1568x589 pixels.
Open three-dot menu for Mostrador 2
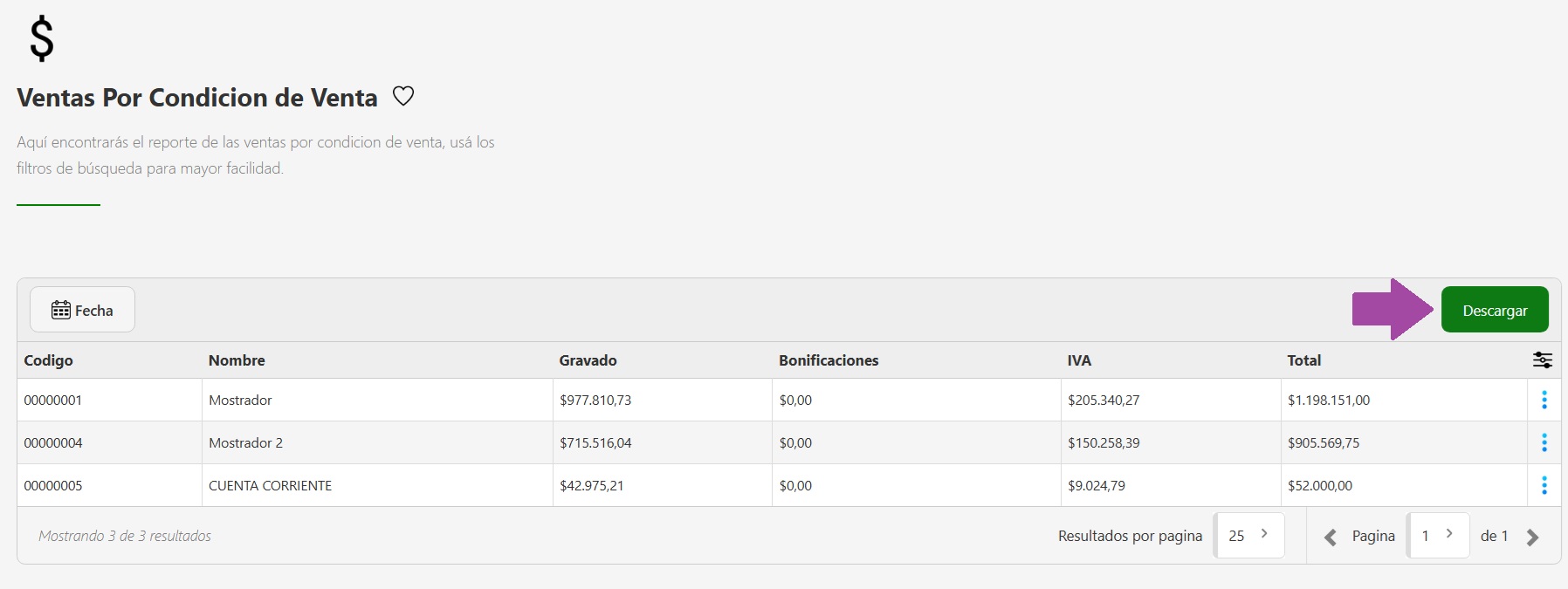1544,442
